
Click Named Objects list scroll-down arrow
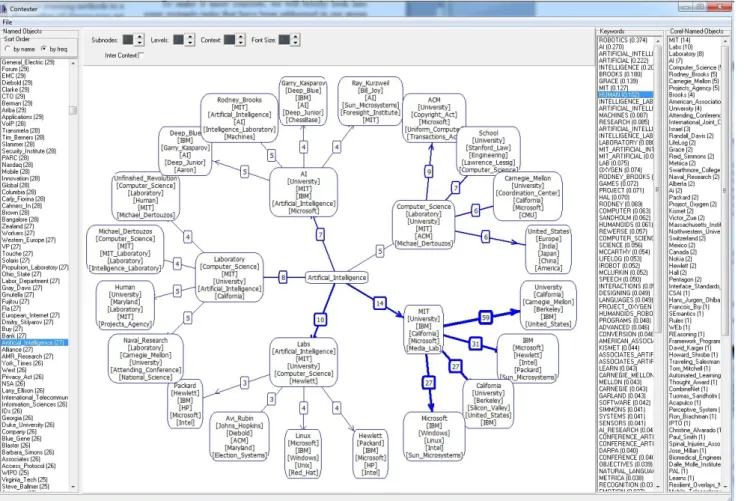73,487
